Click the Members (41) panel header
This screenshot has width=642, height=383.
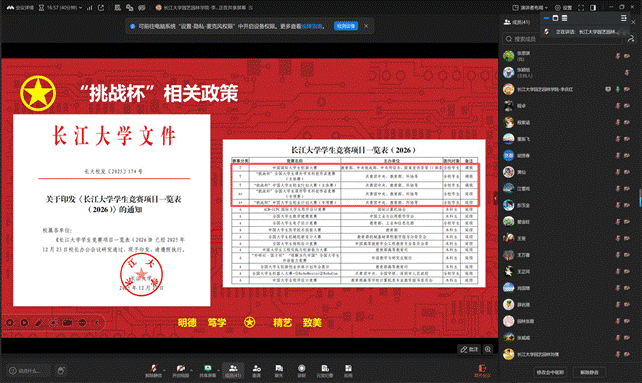click(516, 22)
